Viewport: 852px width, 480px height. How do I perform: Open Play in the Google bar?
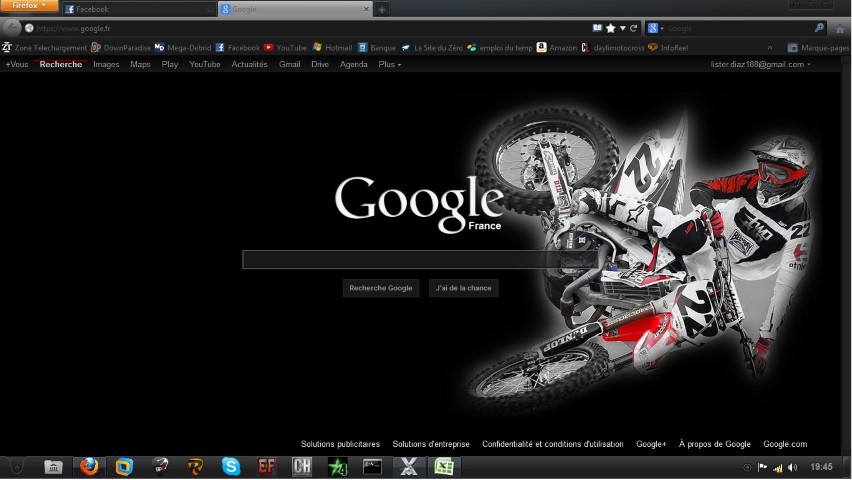coord(170,64)
